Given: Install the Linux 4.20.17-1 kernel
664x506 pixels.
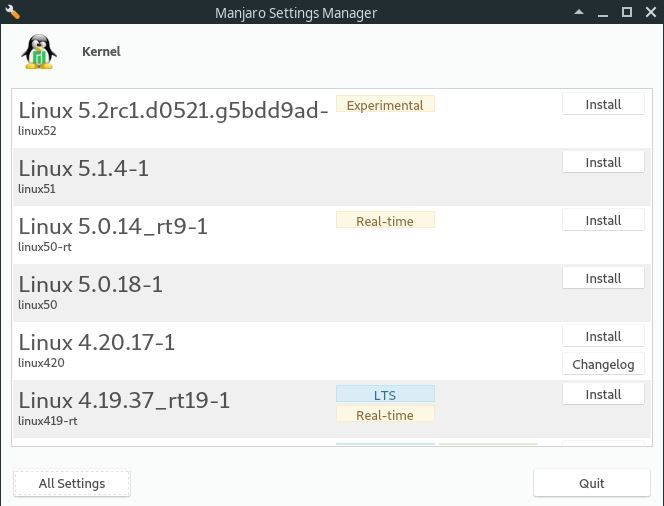Looking at the screenshot, I should pos(603,336).
